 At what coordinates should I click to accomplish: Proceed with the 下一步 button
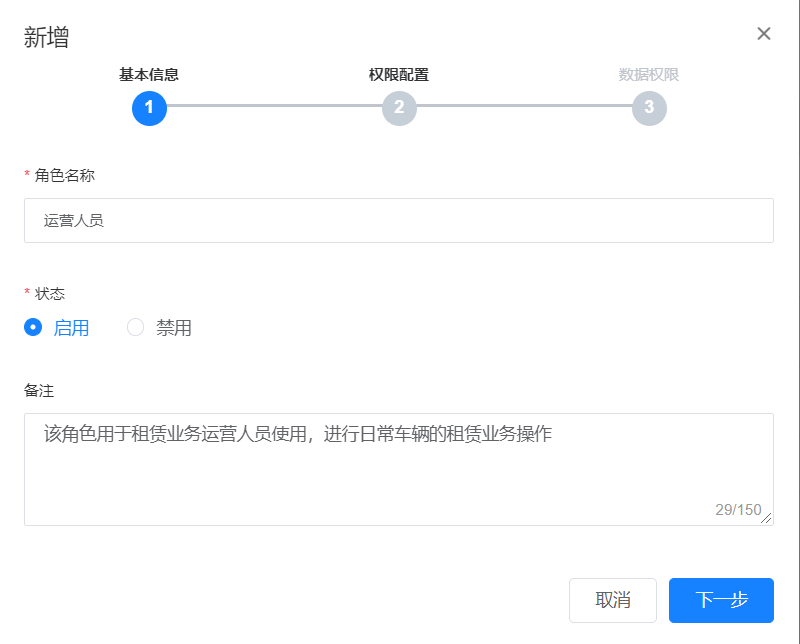coord(721,600)
